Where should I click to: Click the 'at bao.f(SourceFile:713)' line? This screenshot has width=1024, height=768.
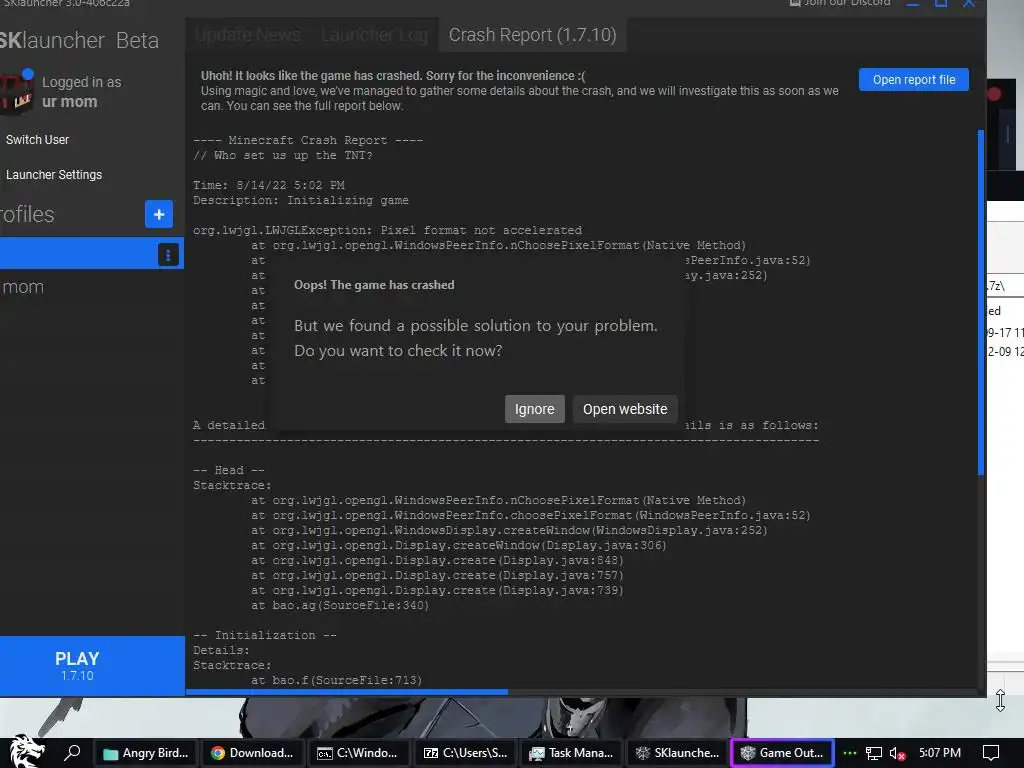tap(336, 680)
